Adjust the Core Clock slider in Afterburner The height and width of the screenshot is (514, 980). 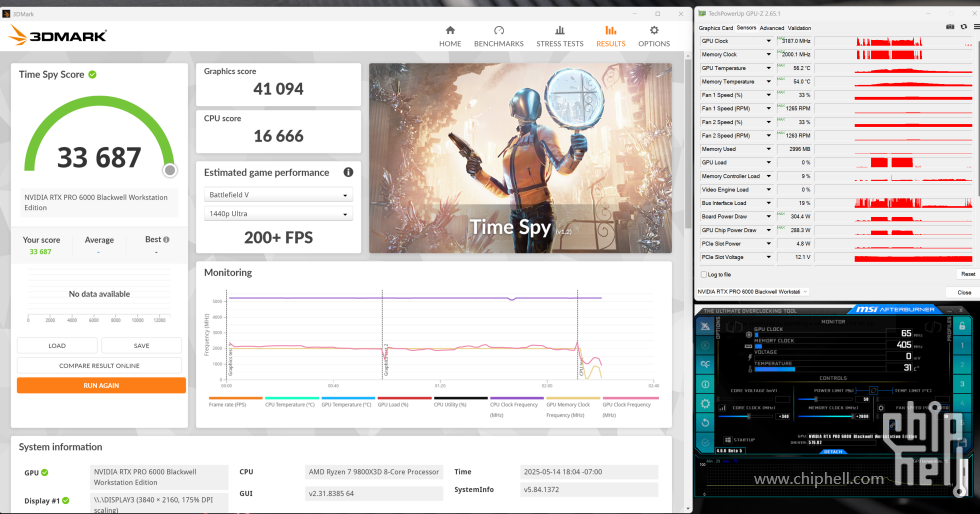point(749,416)
